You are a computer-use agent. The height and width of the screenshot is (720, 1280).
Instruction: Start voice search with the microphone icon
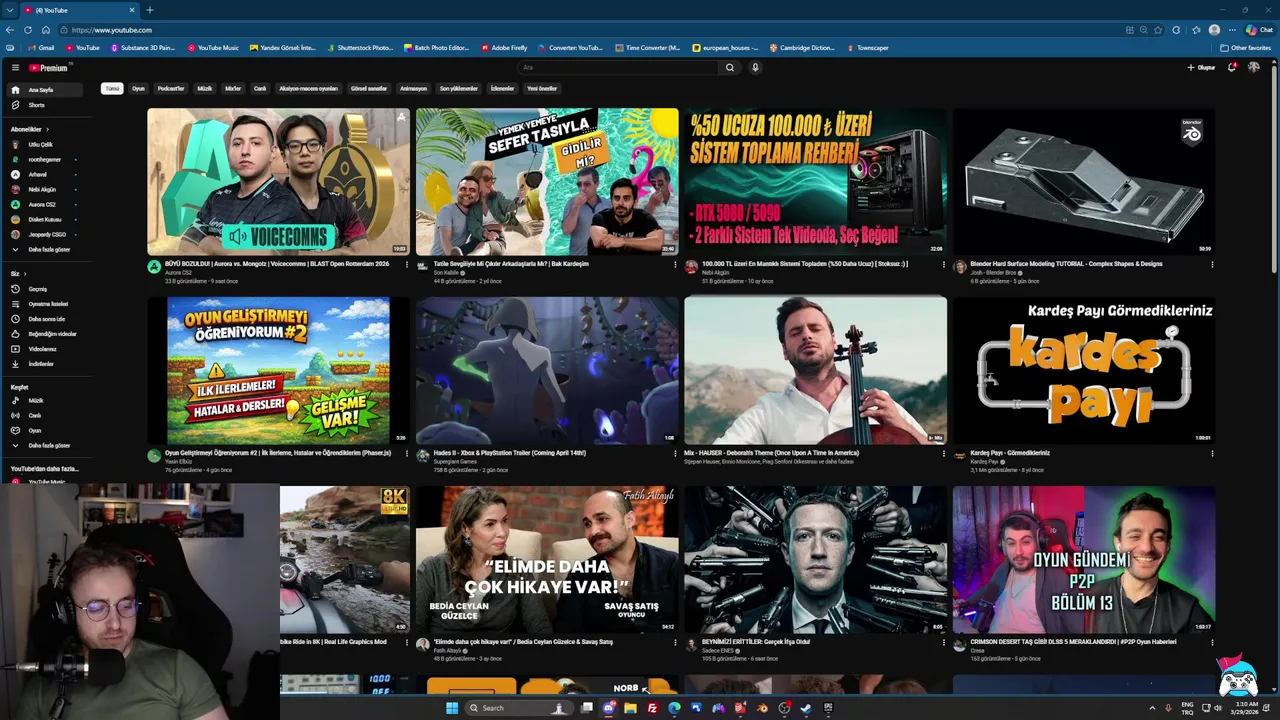click(755, 68)
